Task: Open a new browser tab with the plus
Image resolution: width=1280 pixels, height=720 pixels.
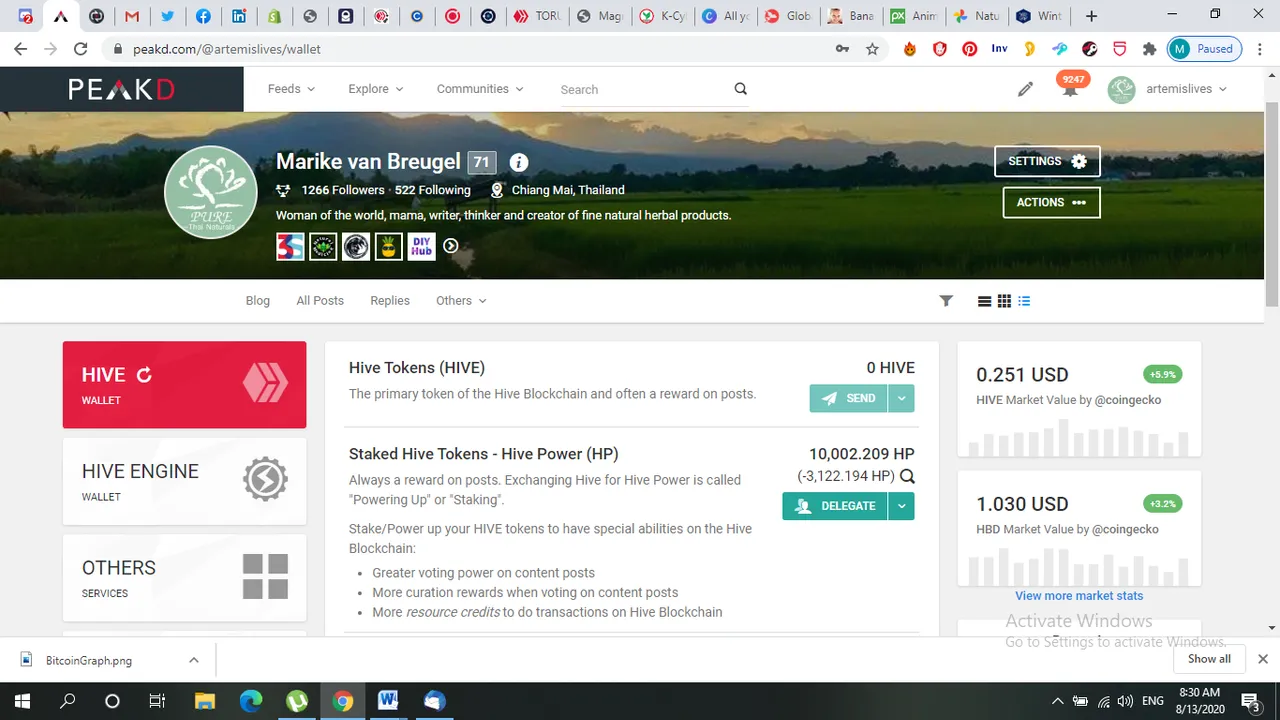Action: [1091, 16]
